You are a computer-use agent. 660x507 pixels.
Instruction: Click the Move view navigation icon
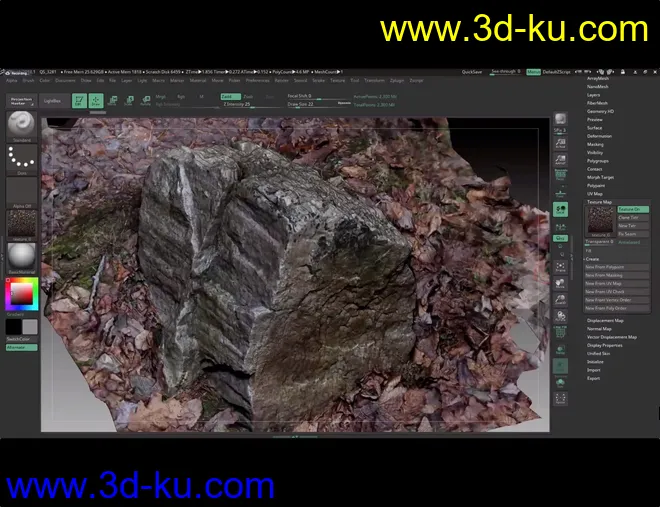[560, 283]
